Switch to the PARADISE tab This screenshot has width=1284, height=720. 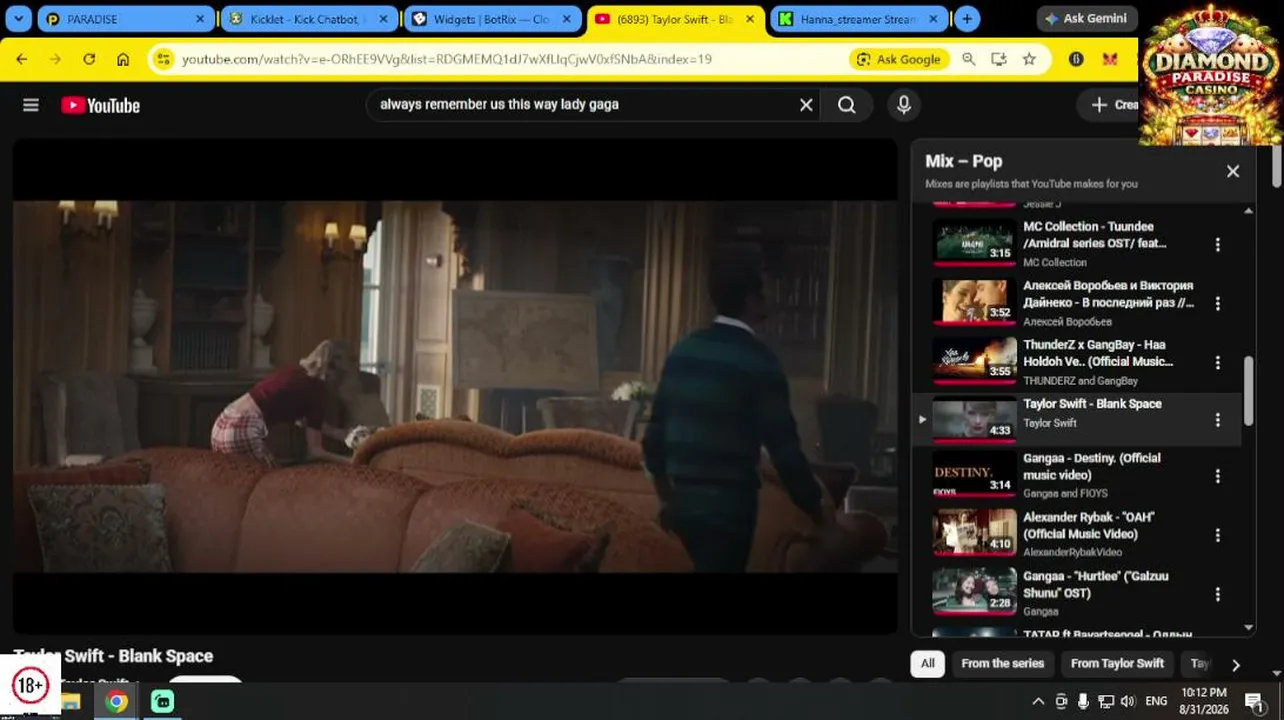coord(125,19)
